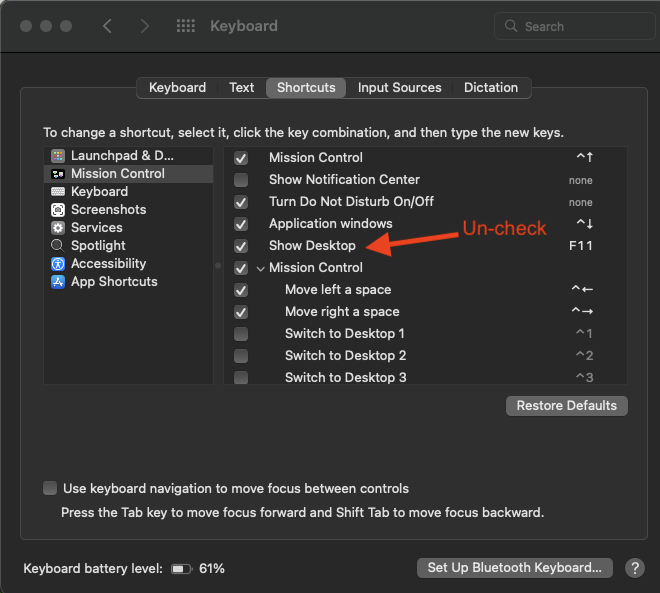Toggle keyboard navigation focus checkbox
Image resolution: width=660 pixels, height=593 pixels.
click(x=50, y=489)
